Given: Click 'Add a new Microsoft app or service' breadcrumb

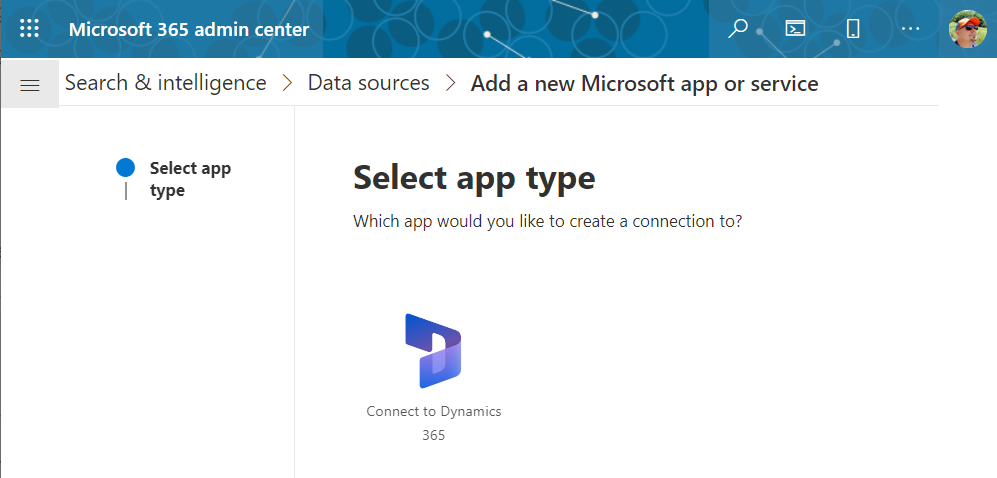Looking at the screenshot, I should pyautogui.click(x=644, y=83).
